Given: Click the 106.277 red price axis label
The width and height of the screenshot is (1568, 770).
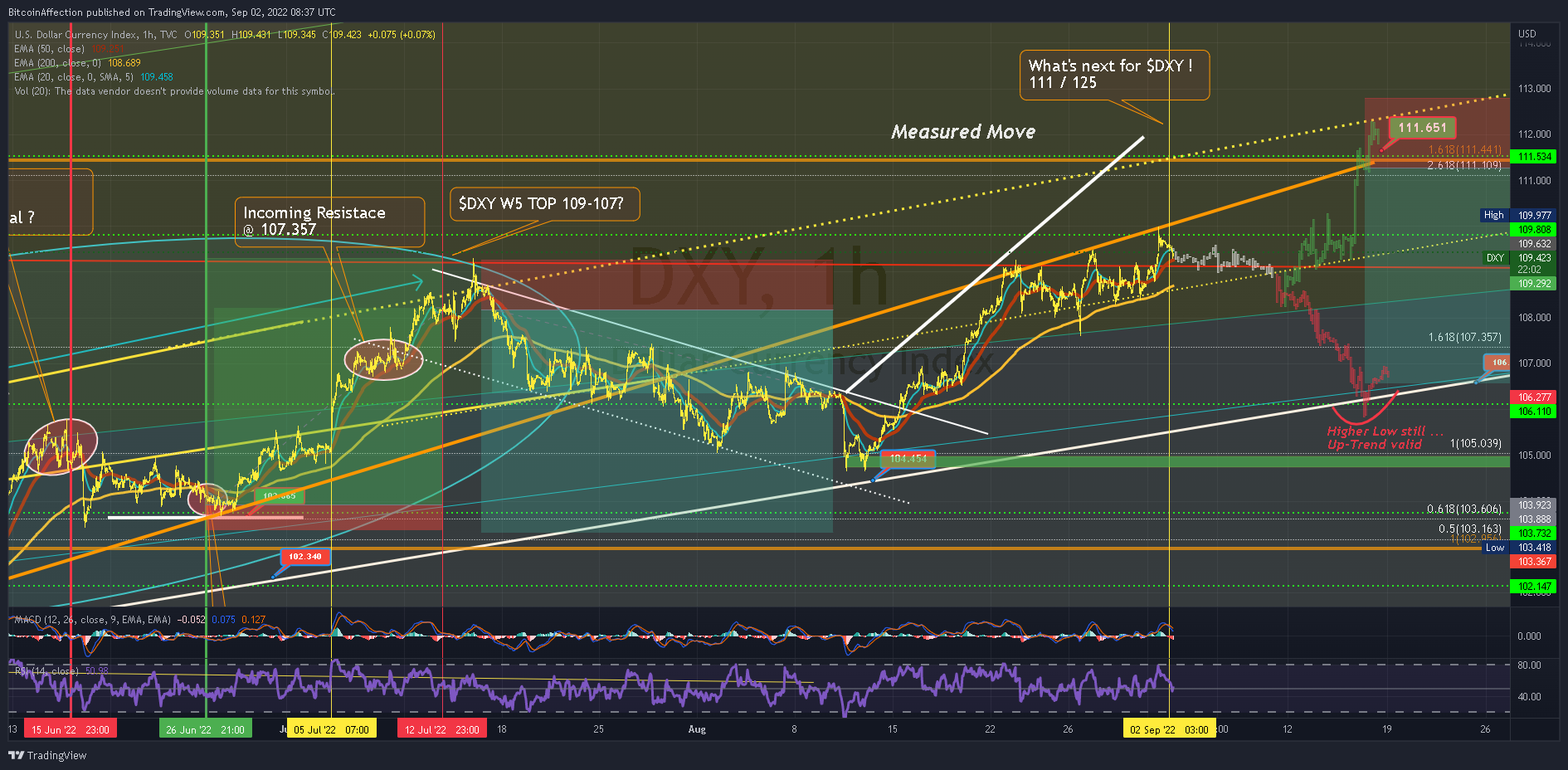Looking at the screenshot, I should [1534, 397].
